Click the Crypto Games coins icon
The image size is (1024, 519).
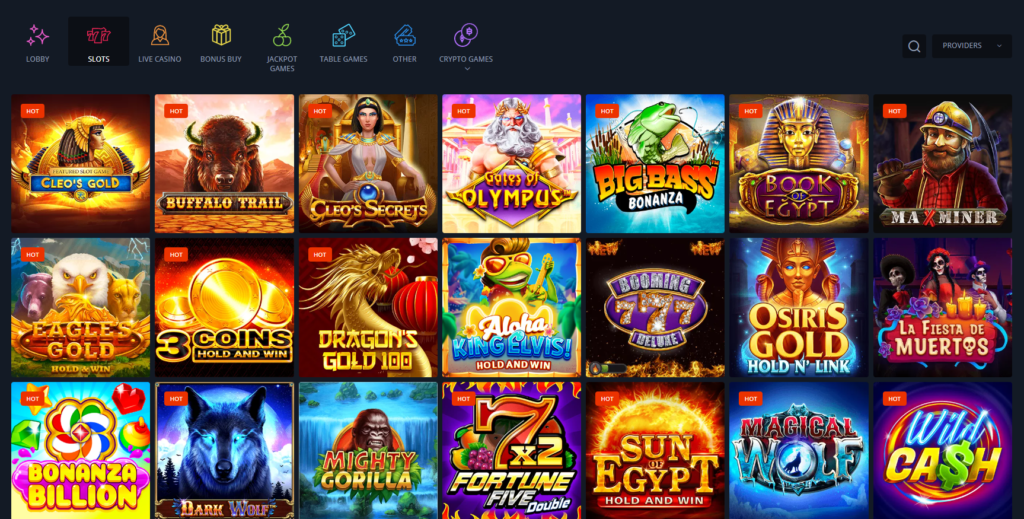[x=466, y=35]
